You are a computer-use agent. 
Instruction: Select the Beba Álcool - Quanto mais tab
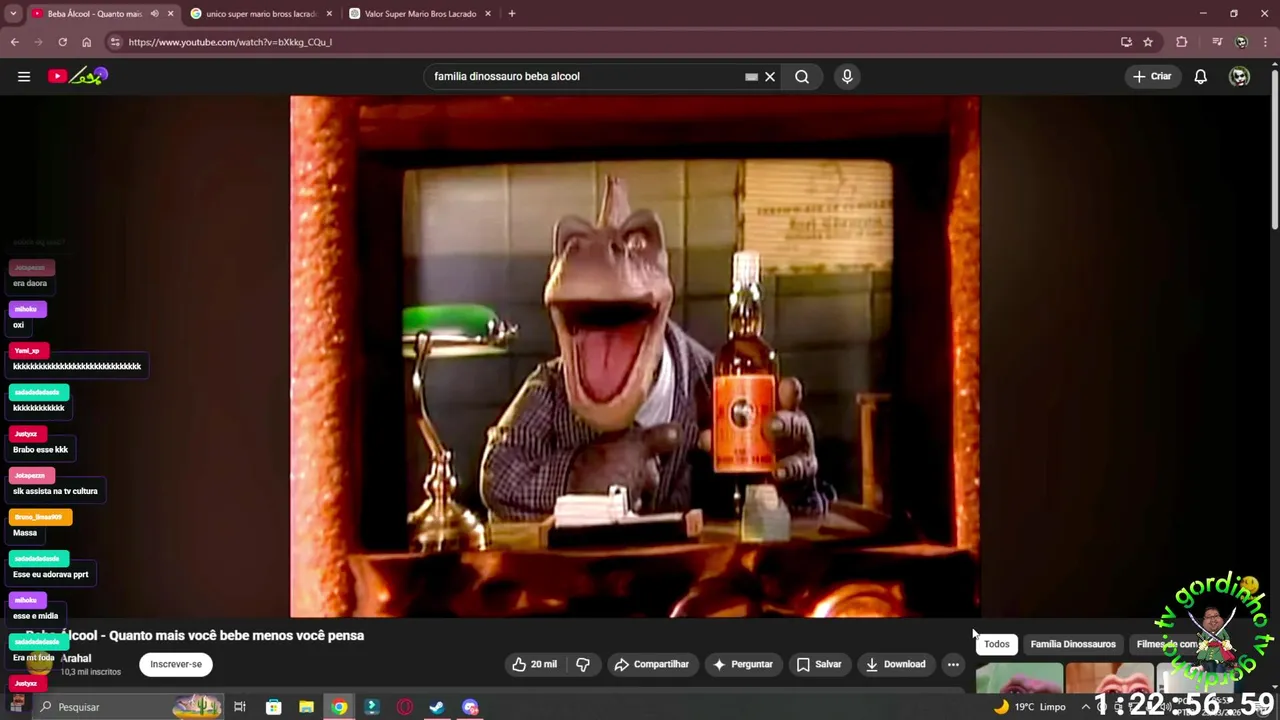(x=94, y=14)
